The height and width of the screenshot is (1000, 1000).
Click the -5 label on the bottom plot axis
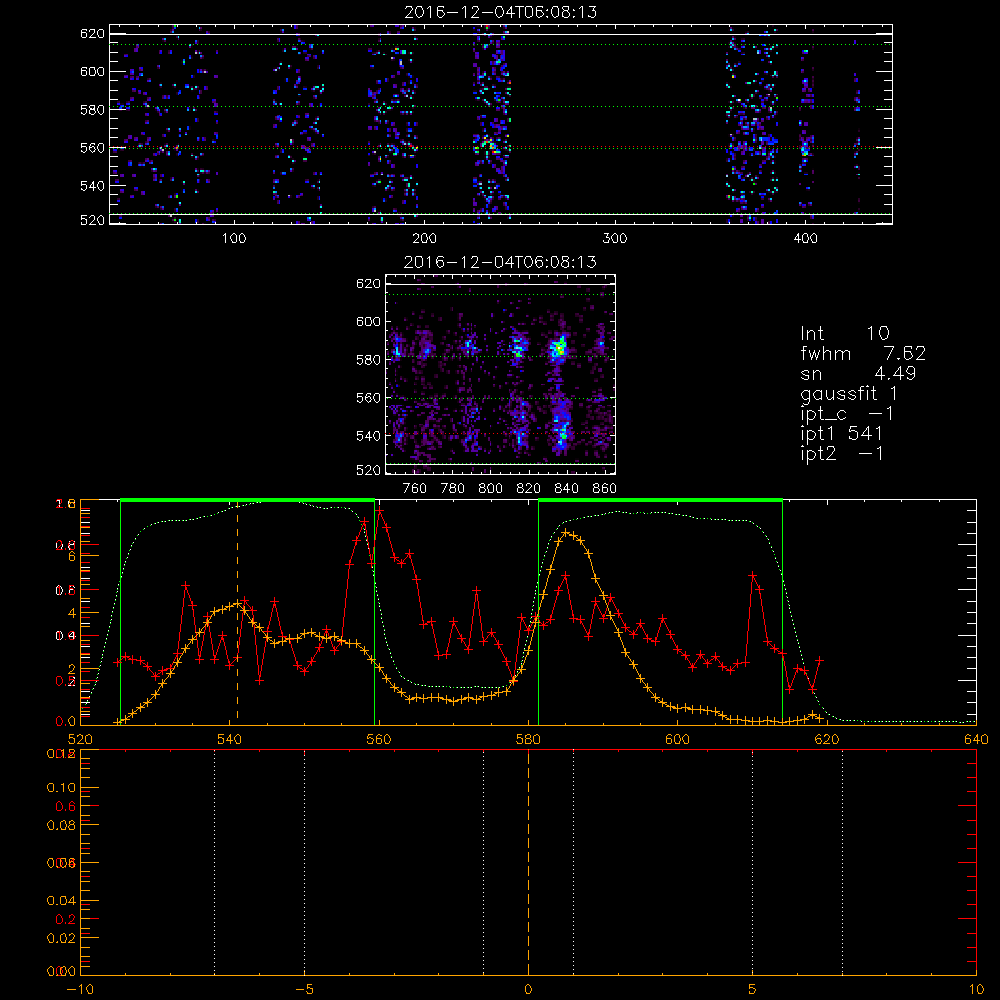coord(304,990)
